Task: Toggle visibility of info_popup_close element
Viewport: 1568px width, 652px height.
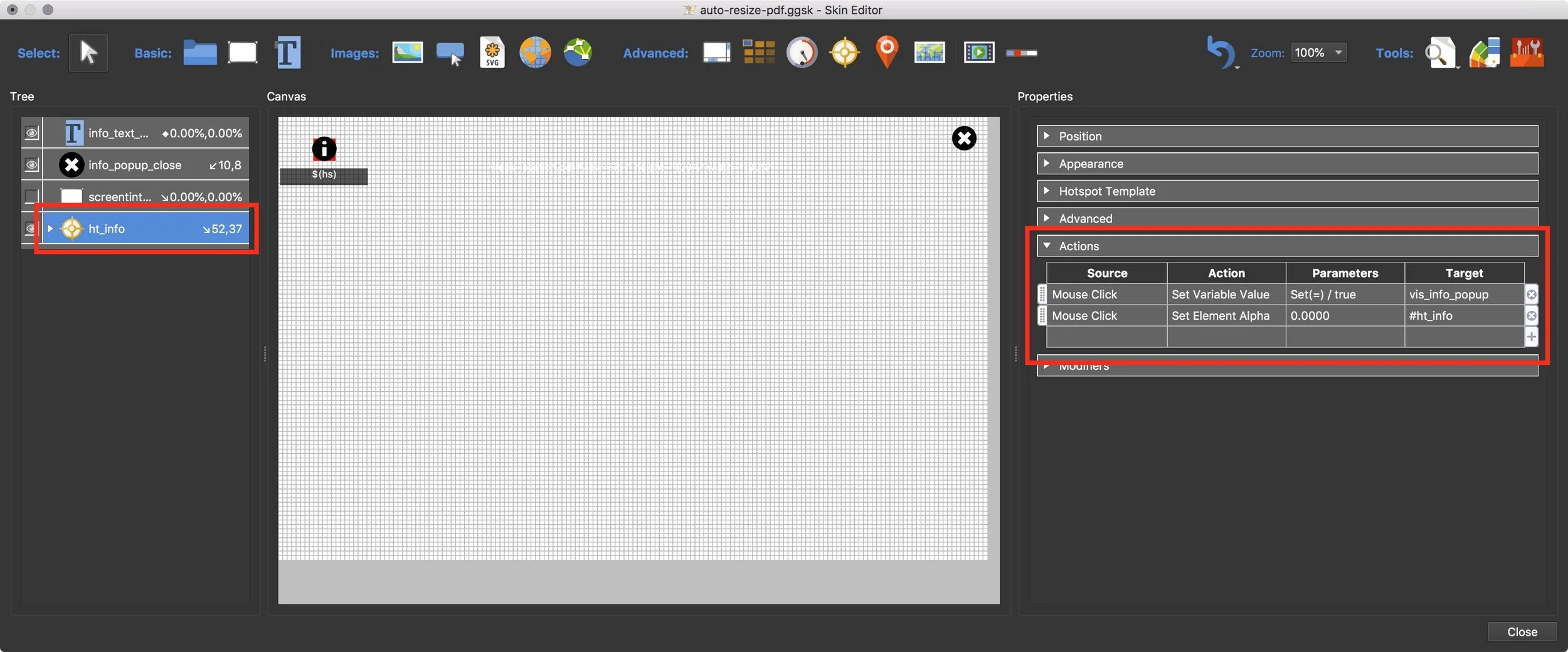Action: (x=31, y=165)
